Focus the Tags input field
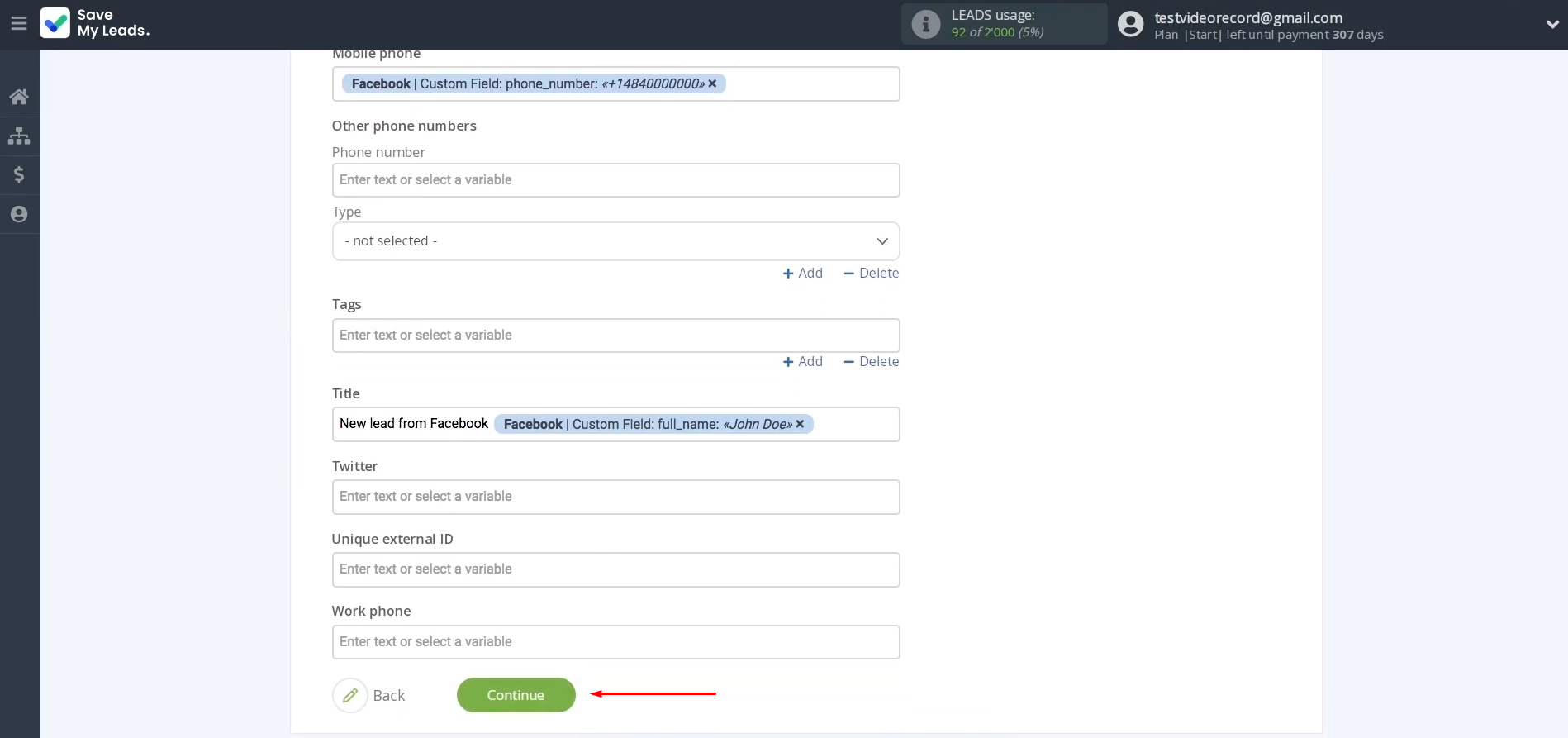The image size is (1568, 738). (615, 336)
